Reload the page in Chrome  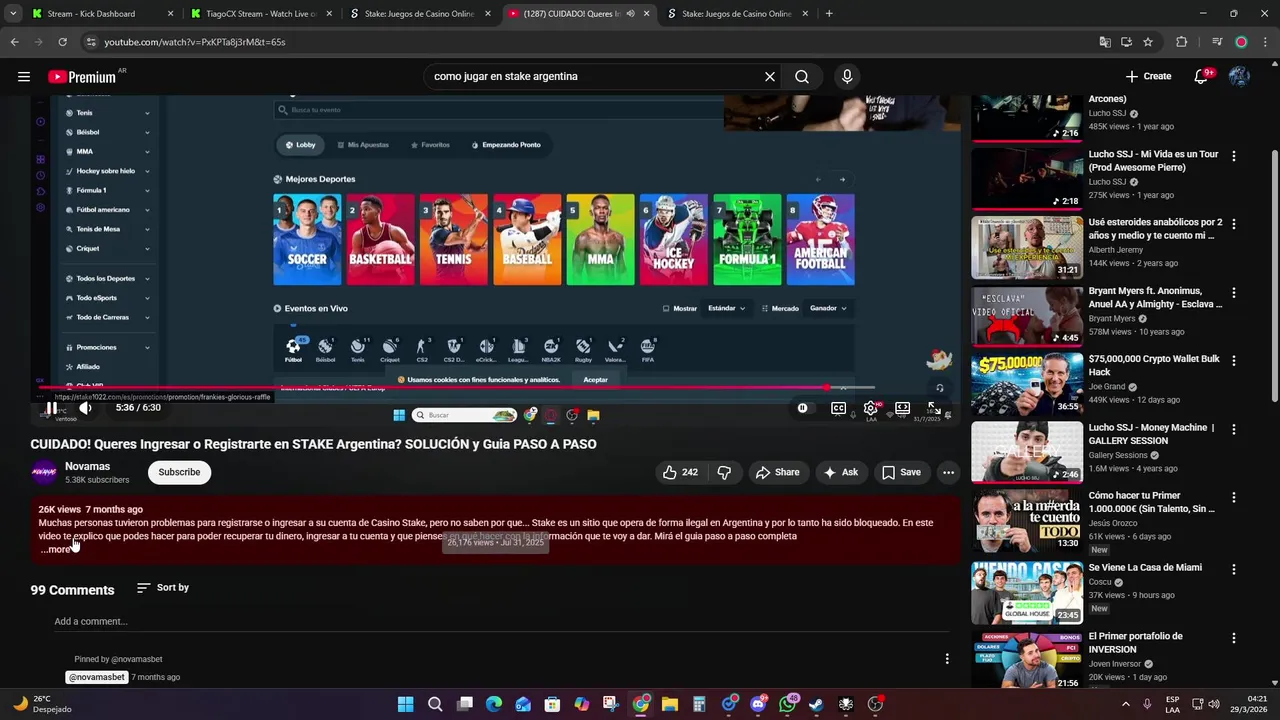click(x=62, y=42)
